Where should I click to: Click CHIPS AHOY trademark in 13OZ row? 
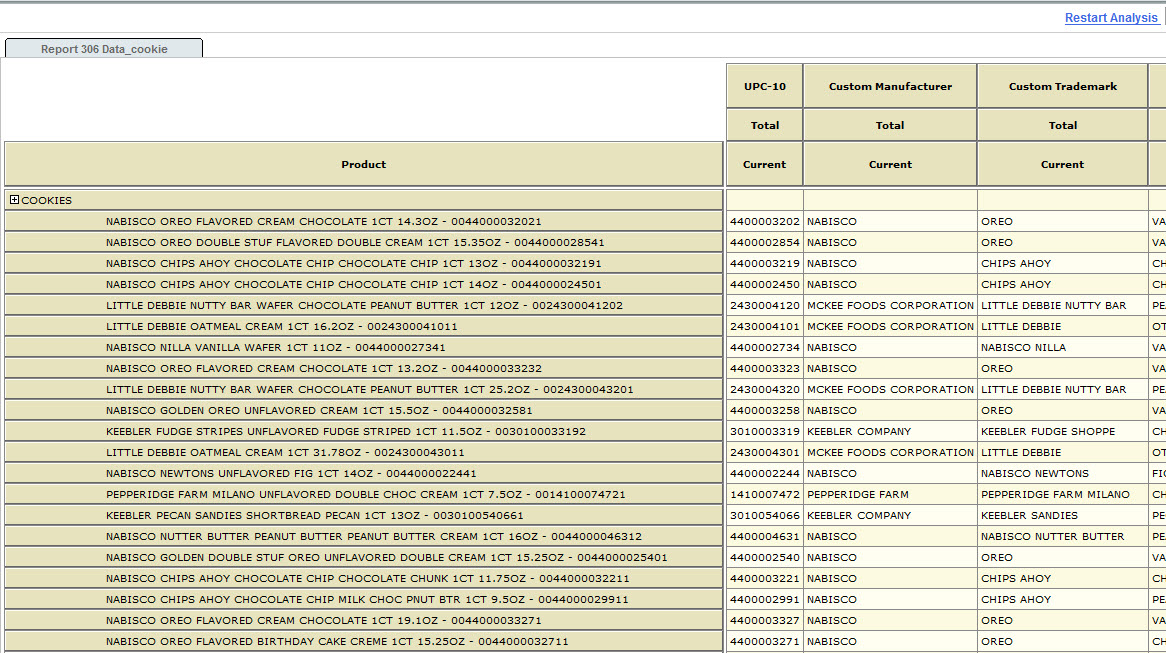(x=1063, y=263)
